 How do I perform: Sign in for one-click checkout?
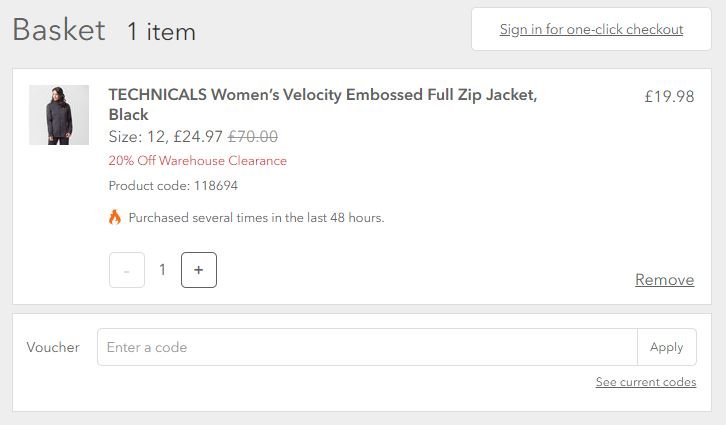591,29
